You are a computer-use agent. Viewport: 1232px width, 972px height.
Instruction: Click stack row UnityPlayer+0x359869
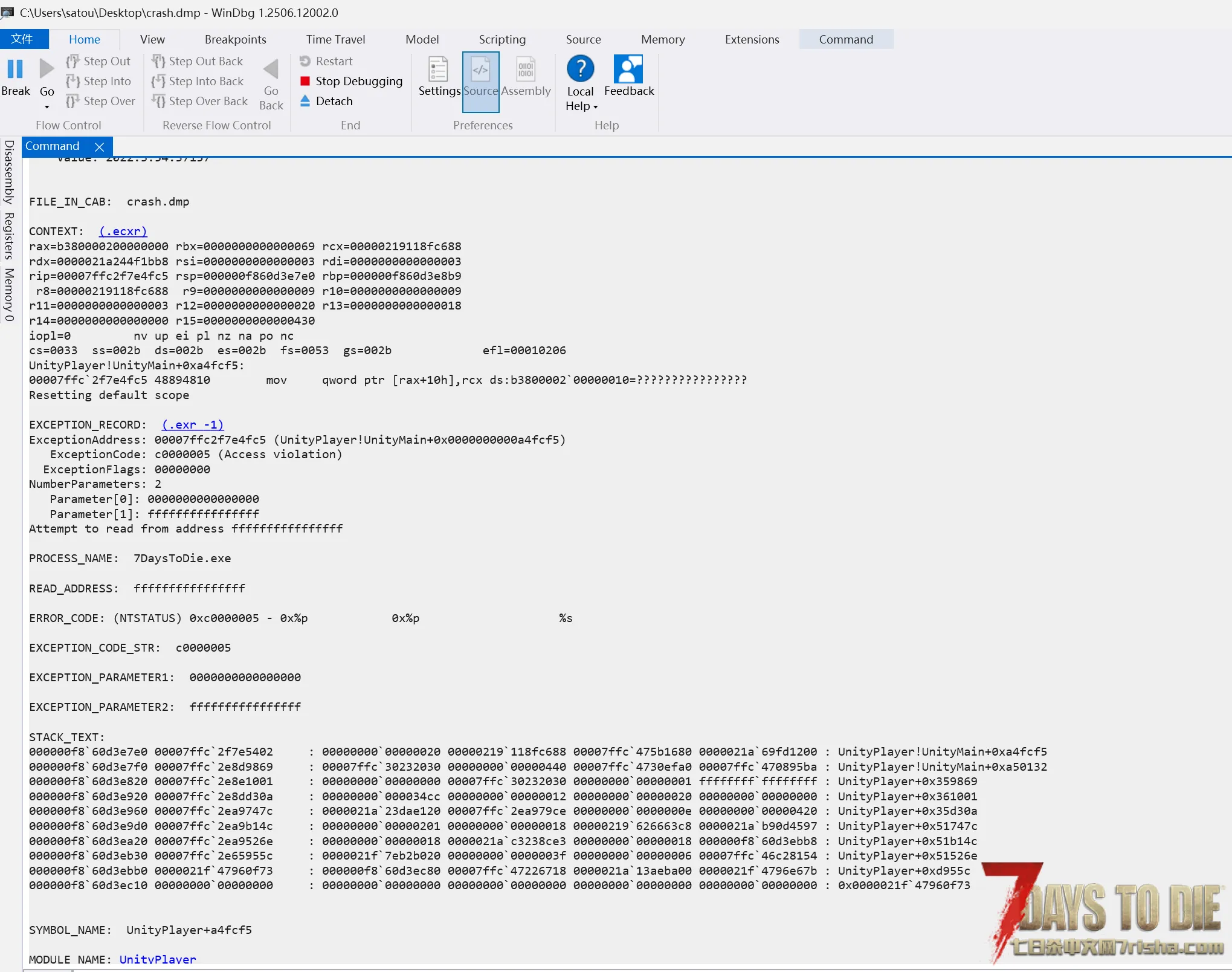pyautogui.click(x=503, y=782)
